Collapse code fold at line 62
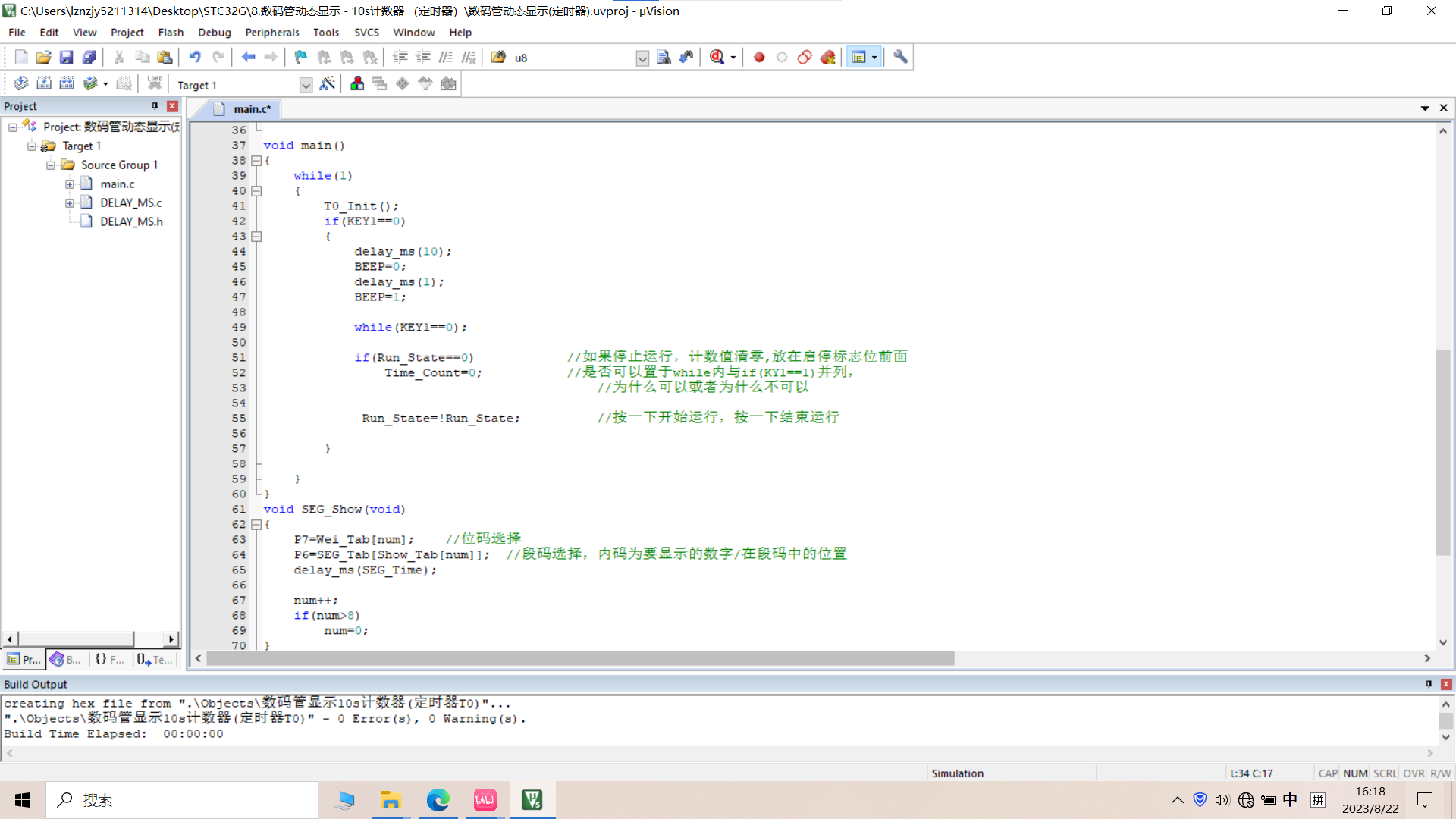1456x819 pixels. (x=256, y=525)
